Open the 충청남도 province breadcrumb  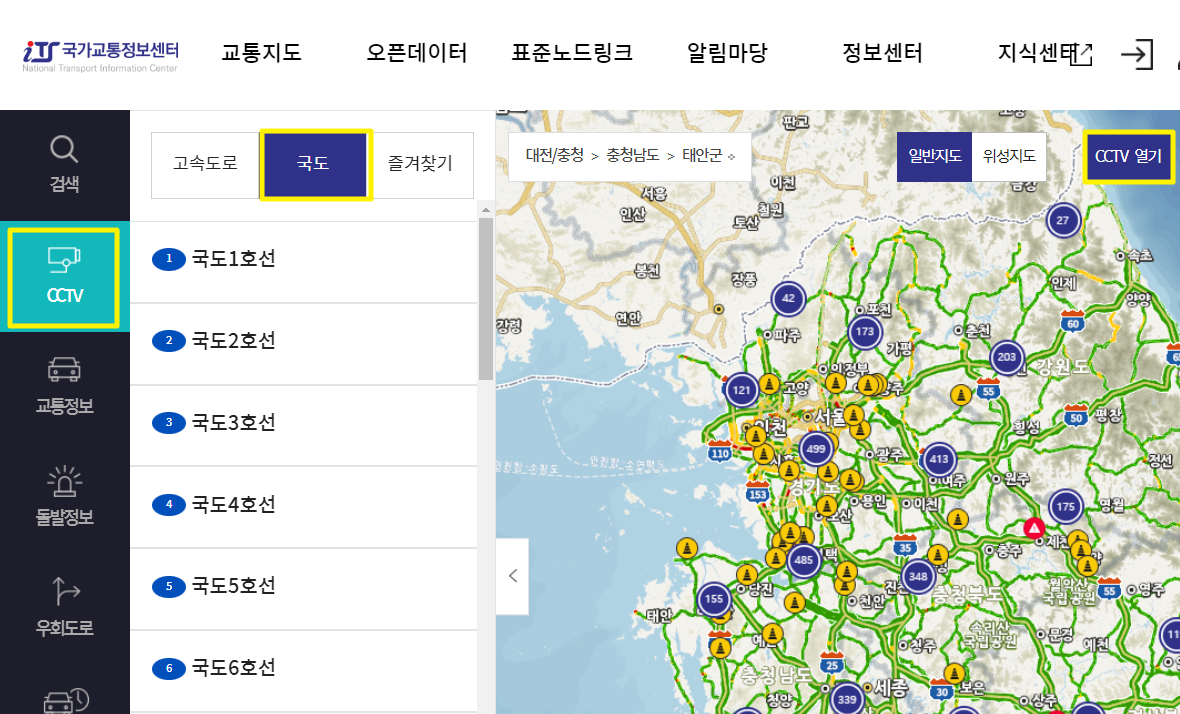pyautogui.click(x=633, y=156)
